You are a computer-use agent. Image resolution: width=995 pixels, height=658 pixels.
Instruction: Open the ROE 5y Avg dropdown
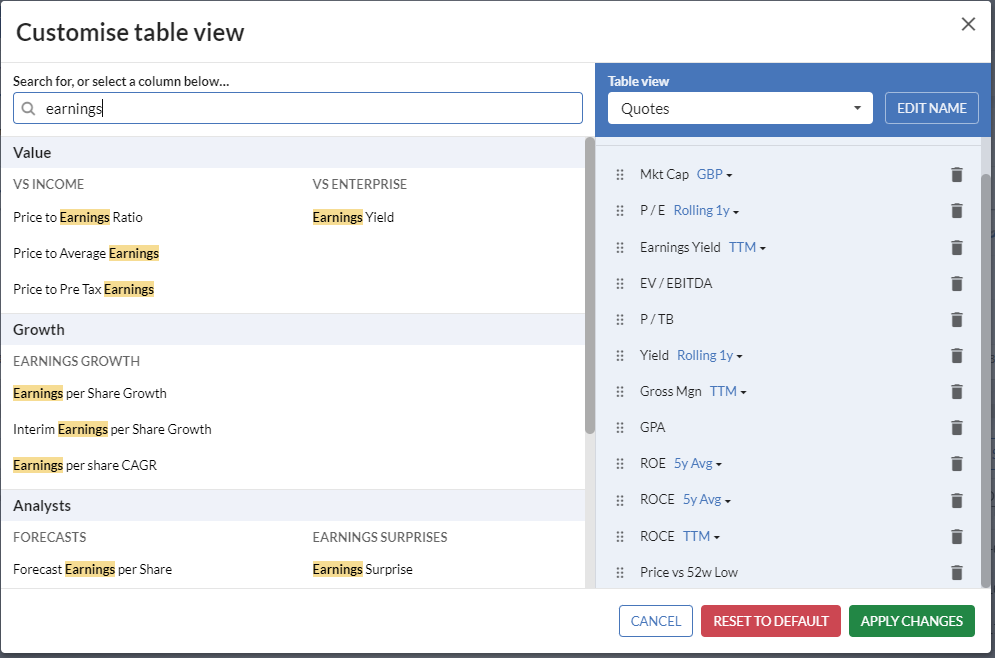click(x=698, y=464)
